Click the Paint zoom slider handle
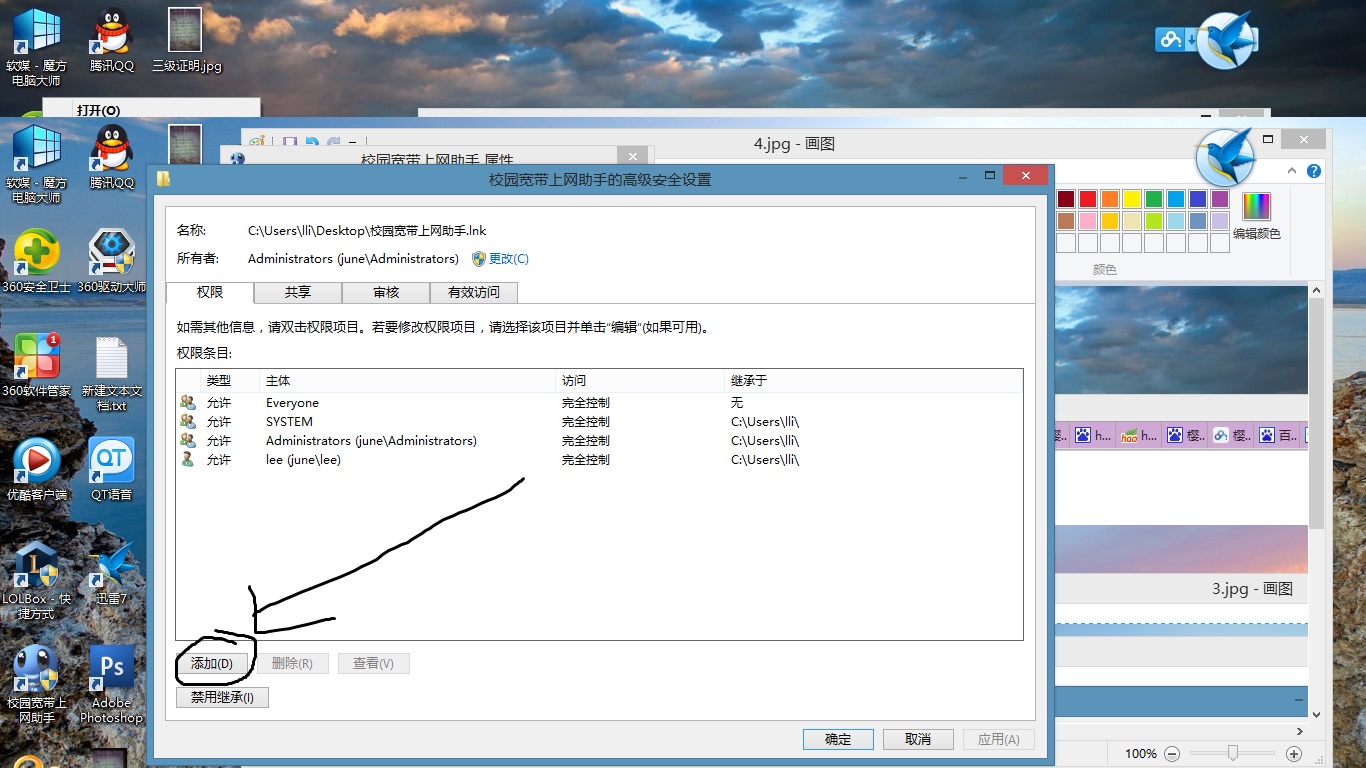 click(x=1233, y=753)
